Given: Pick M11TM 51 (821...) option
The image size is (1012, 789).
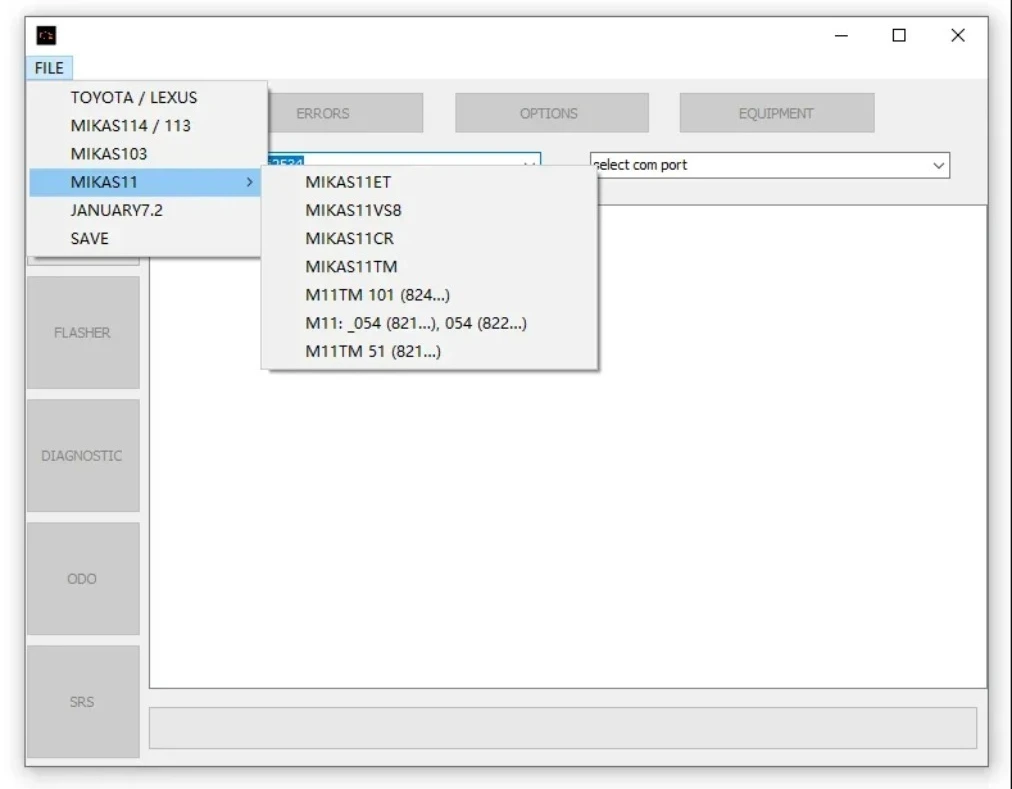Looking at the screenshot, I should point(429,352).
